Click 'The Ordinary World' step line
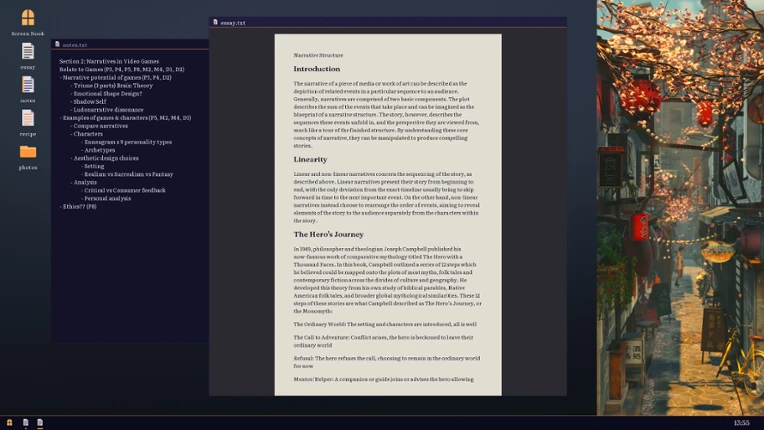This screenshot has height=430, width=764. click(x=385, y=324)
